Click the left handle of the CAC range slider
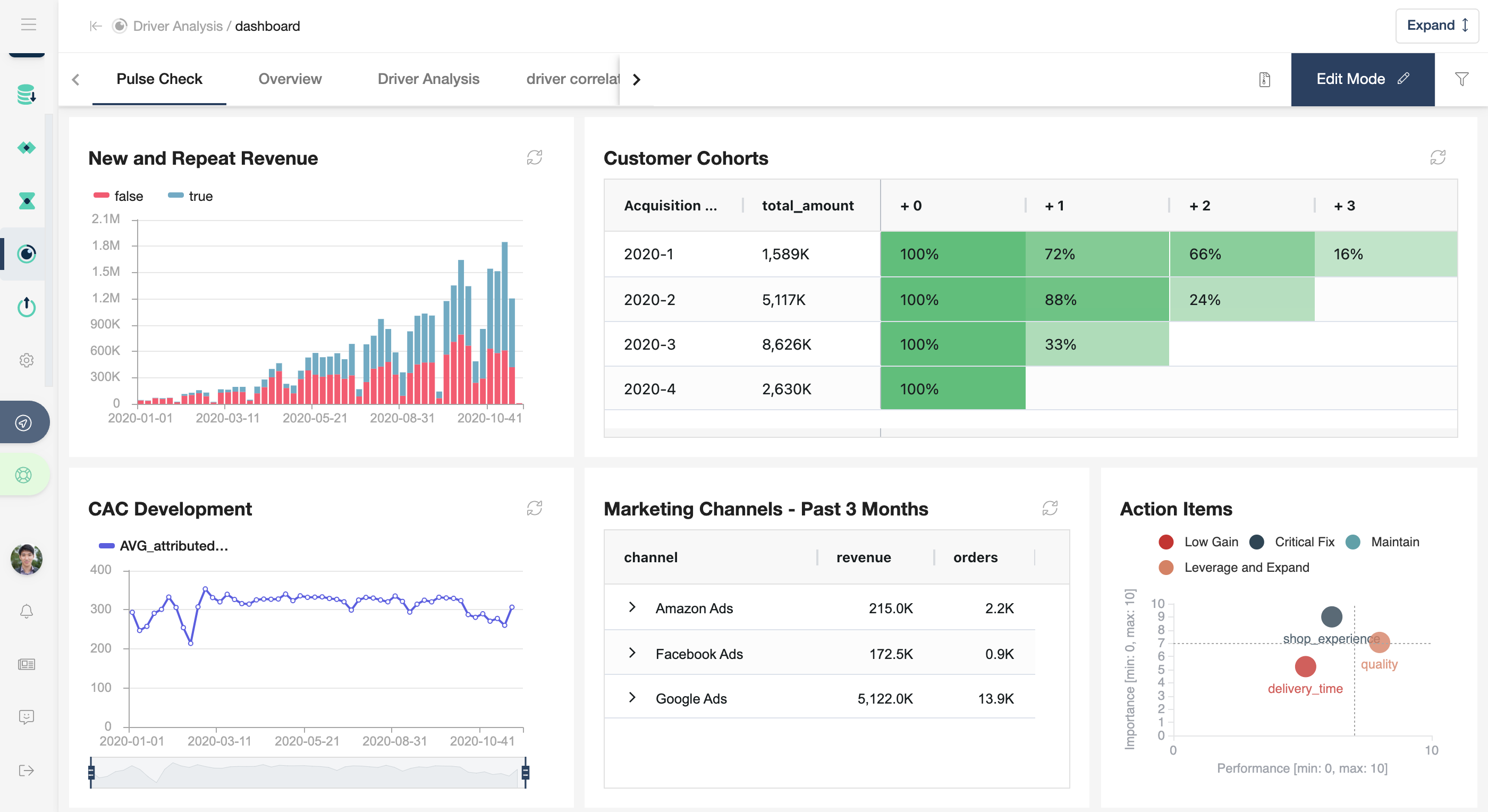The image size is (1488, 812). tap(91, 772)
